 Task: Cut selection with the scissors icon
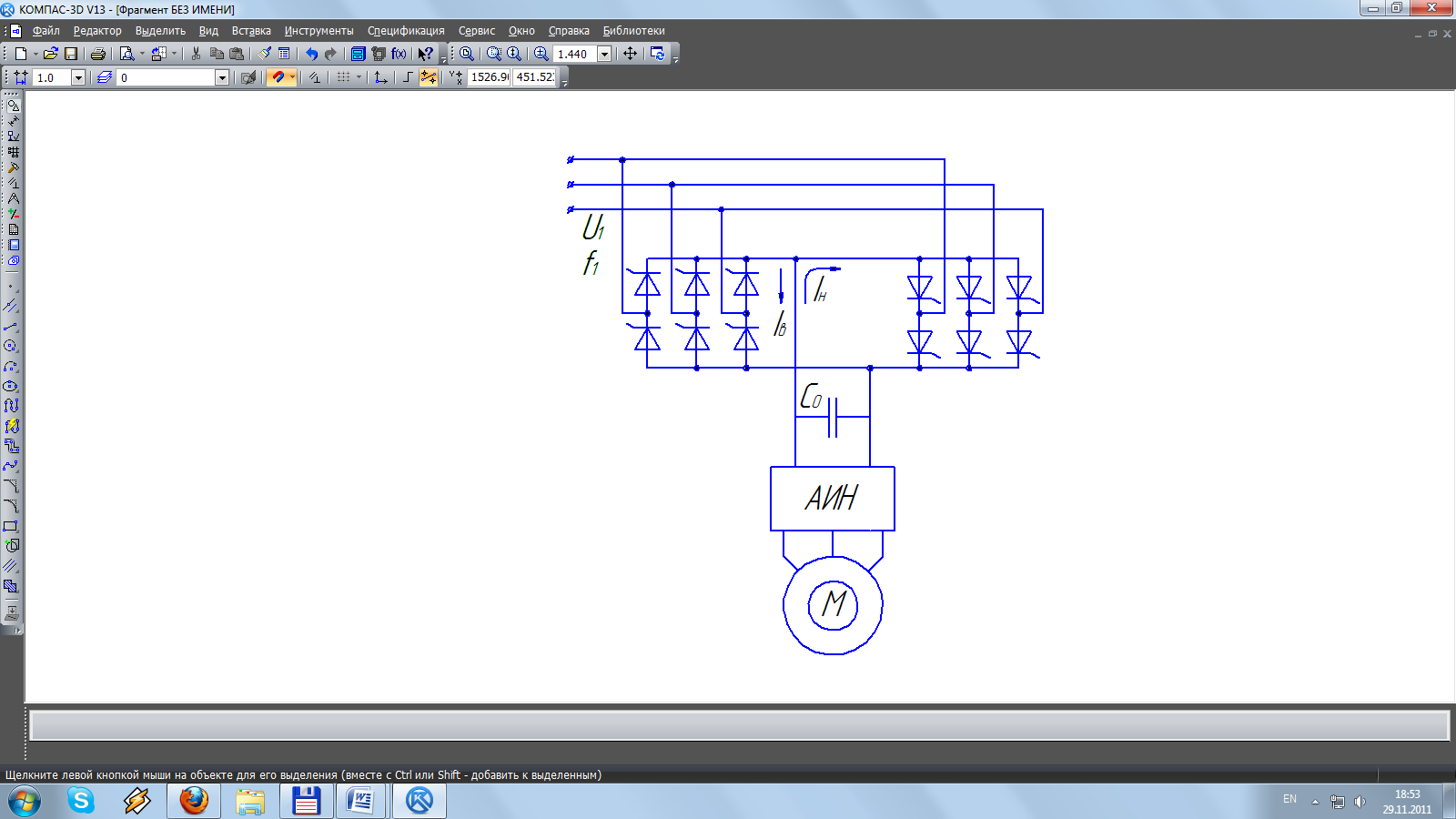[196, 54]
